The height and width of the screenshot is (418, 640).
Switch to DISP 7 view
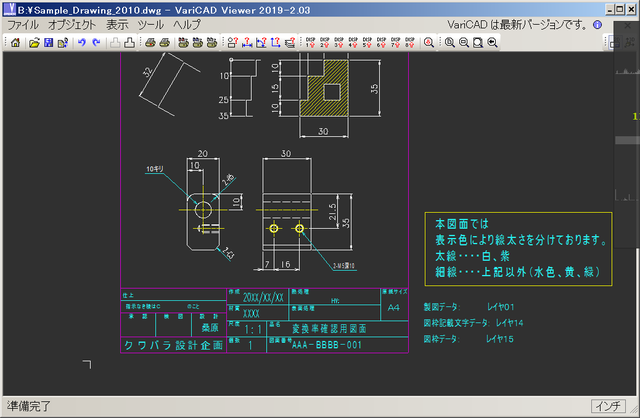pyautogui.click(x=396, y=42)
